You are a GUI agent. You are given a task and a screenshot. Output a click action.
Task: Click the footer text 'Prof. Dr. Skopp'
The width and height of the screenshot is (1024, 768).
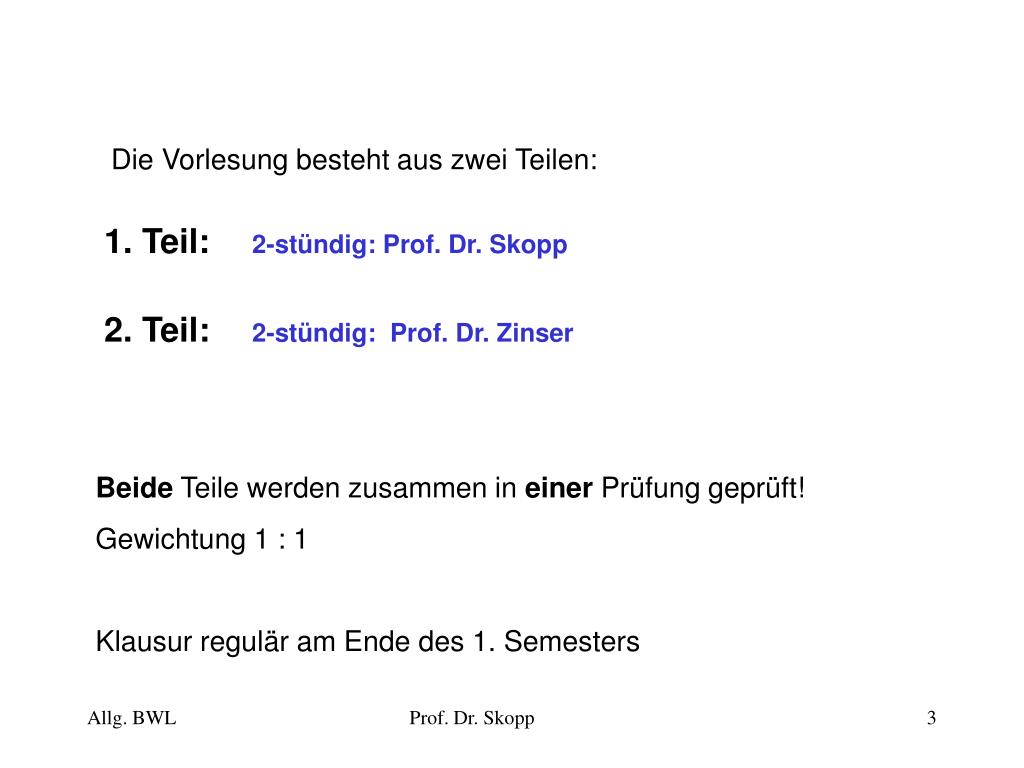472,718
